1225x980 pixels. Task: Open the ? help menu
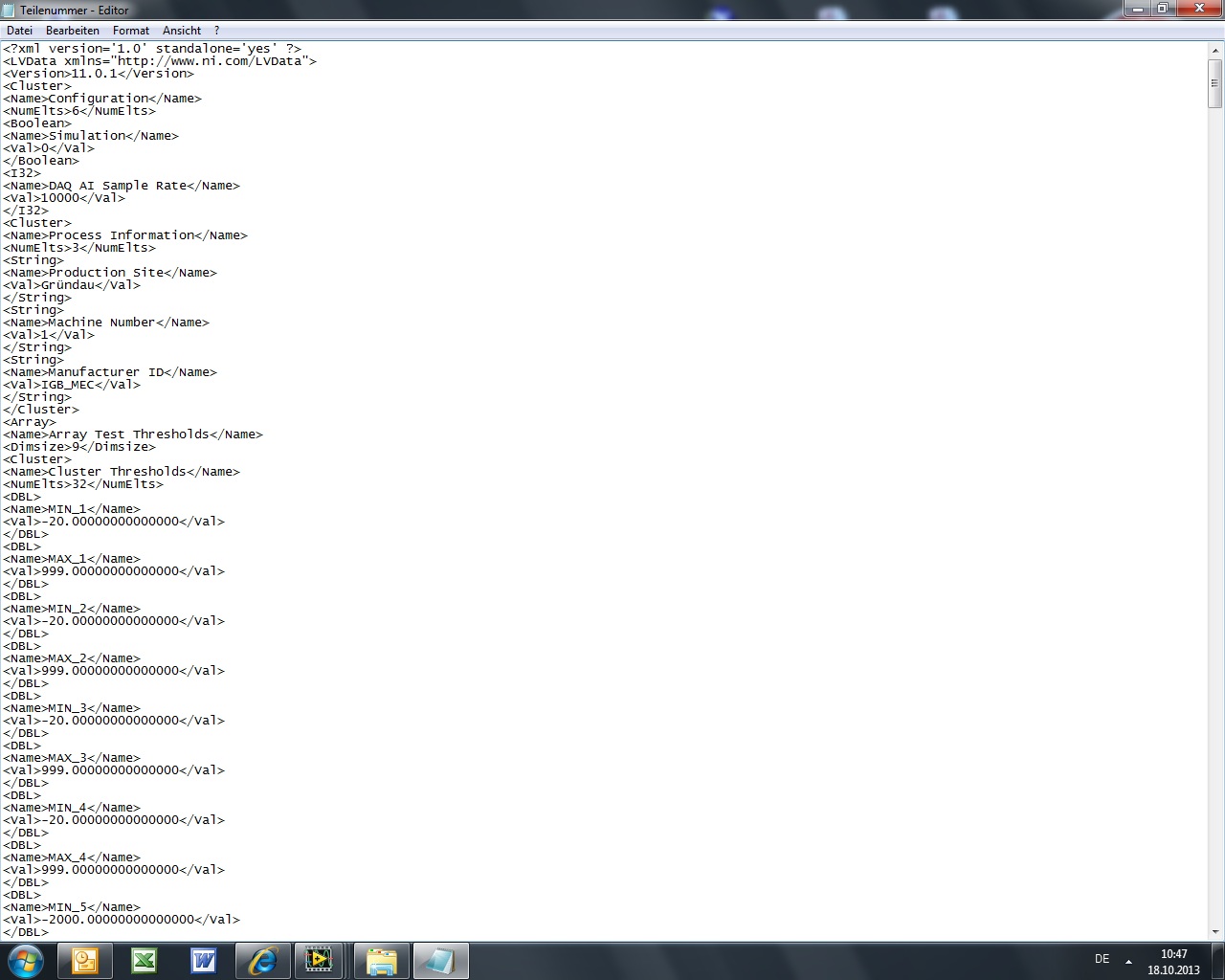(216, 31)
